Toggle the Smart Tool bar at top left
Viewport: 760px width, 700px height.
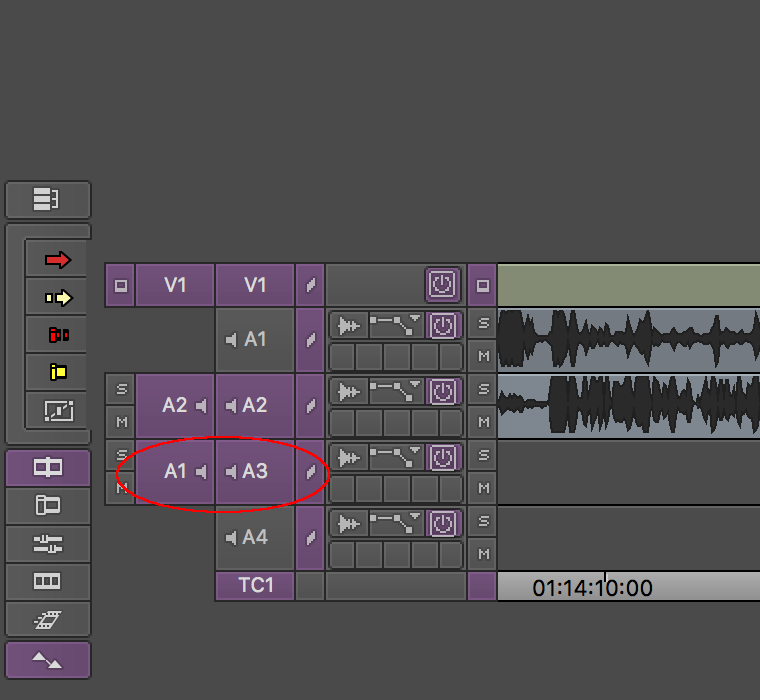[x=48, y=200]
